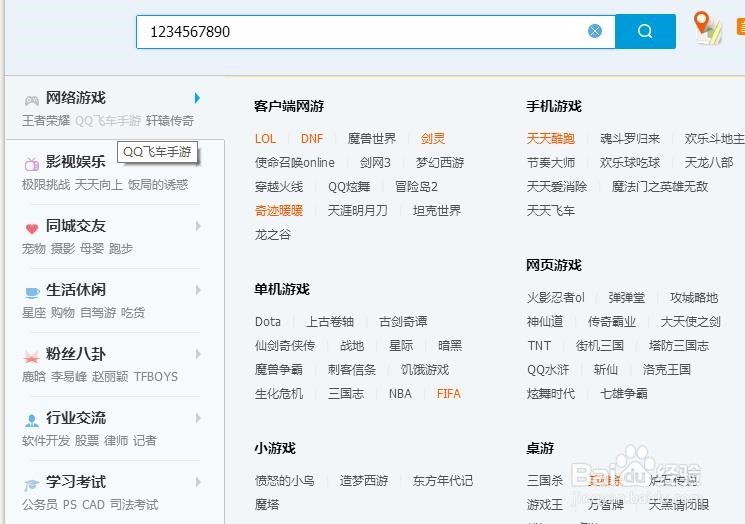Open the TNT link
The width and height of the screenshot is (745, 524).
(x=539, y=346)
